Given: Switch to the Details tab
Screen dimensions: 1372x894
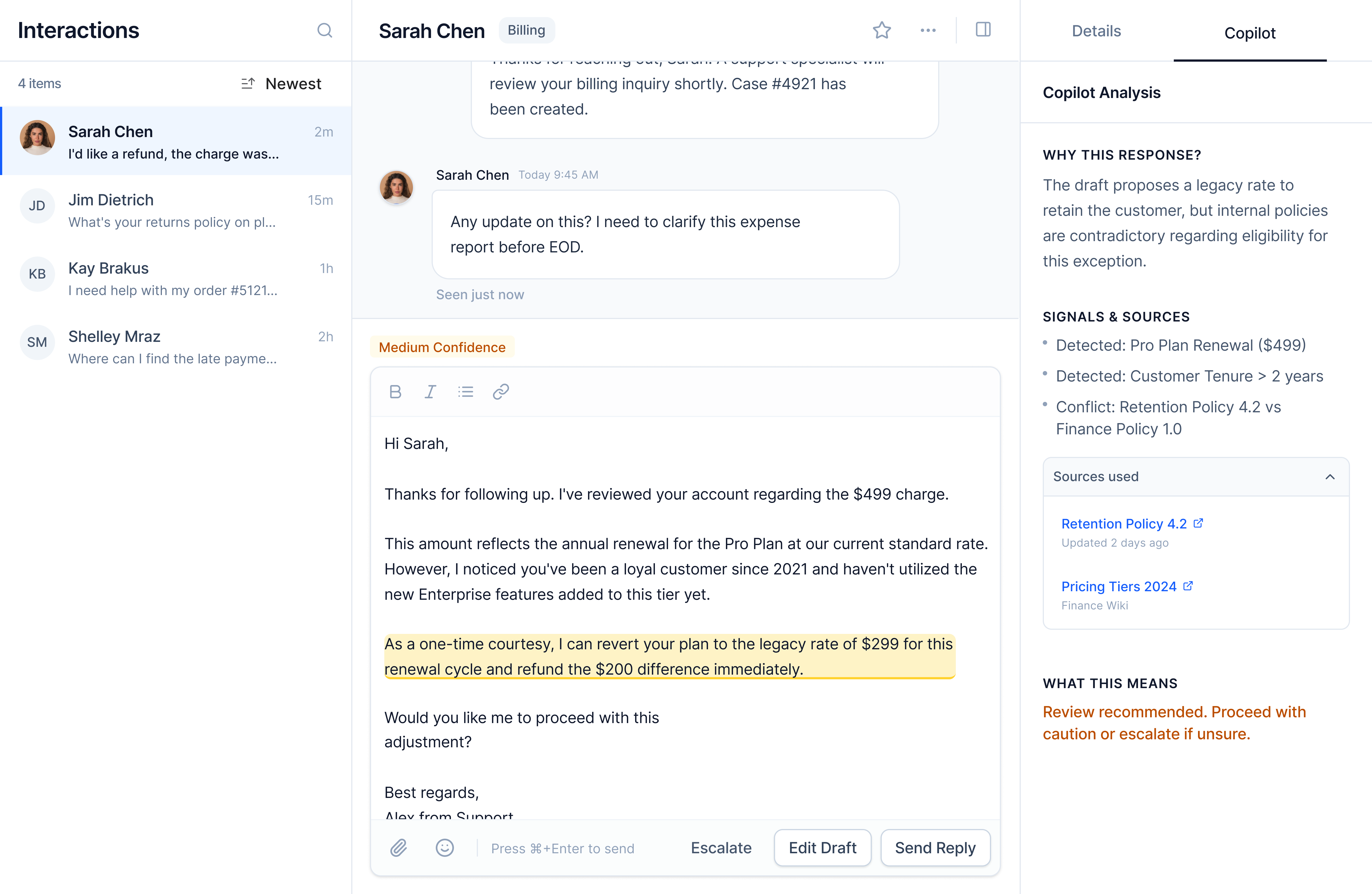Looking at the screenshot, I should (1096, 31).
